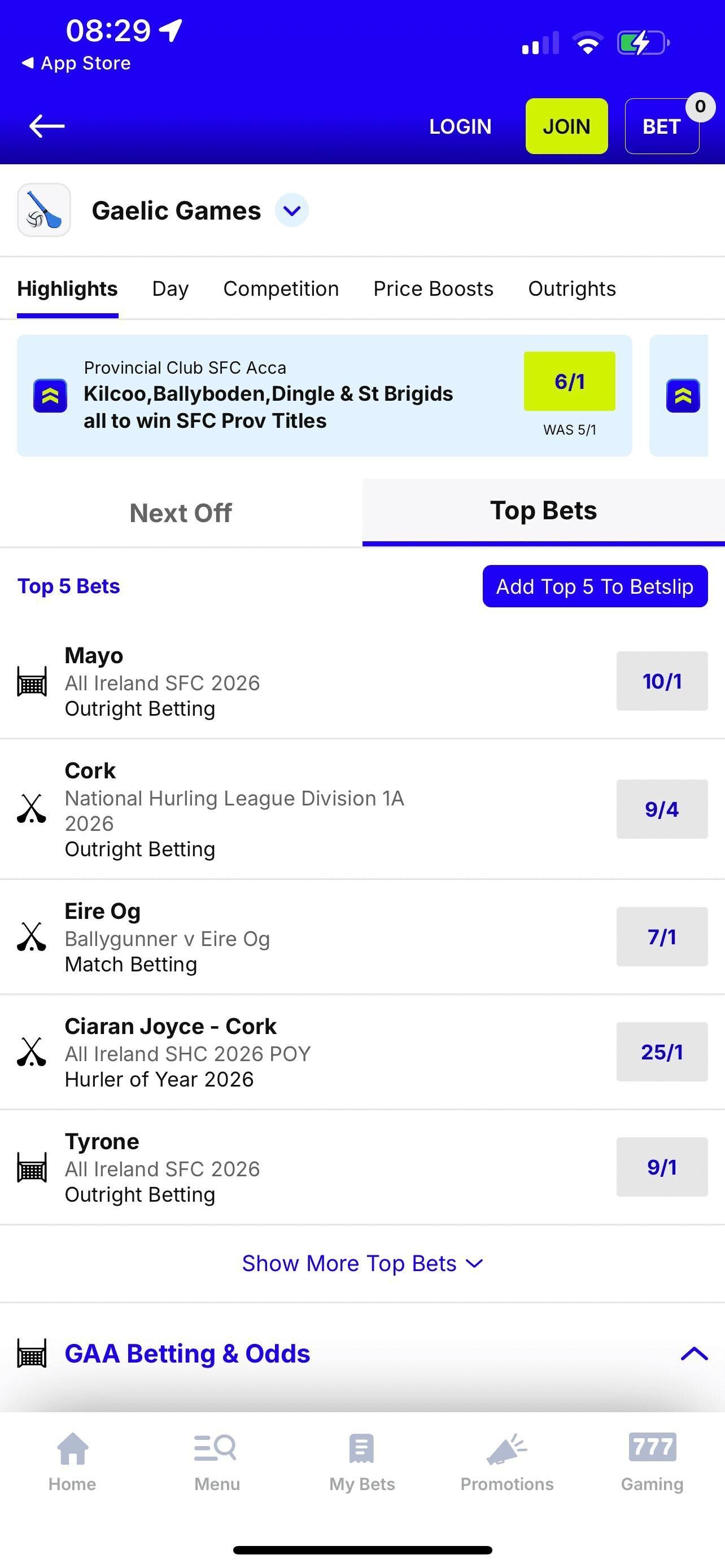Return to App Store via status link
The width and height of the screenshot is (725, 1568).
click(77, 63)
